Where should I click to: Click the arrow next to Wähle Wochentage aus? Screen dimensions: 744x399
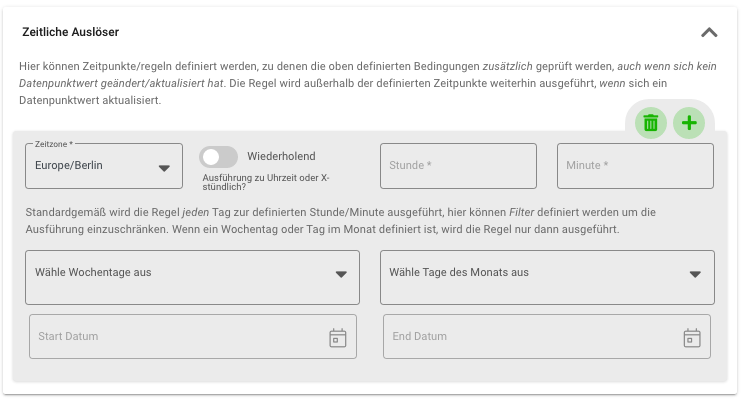point(341,274)
